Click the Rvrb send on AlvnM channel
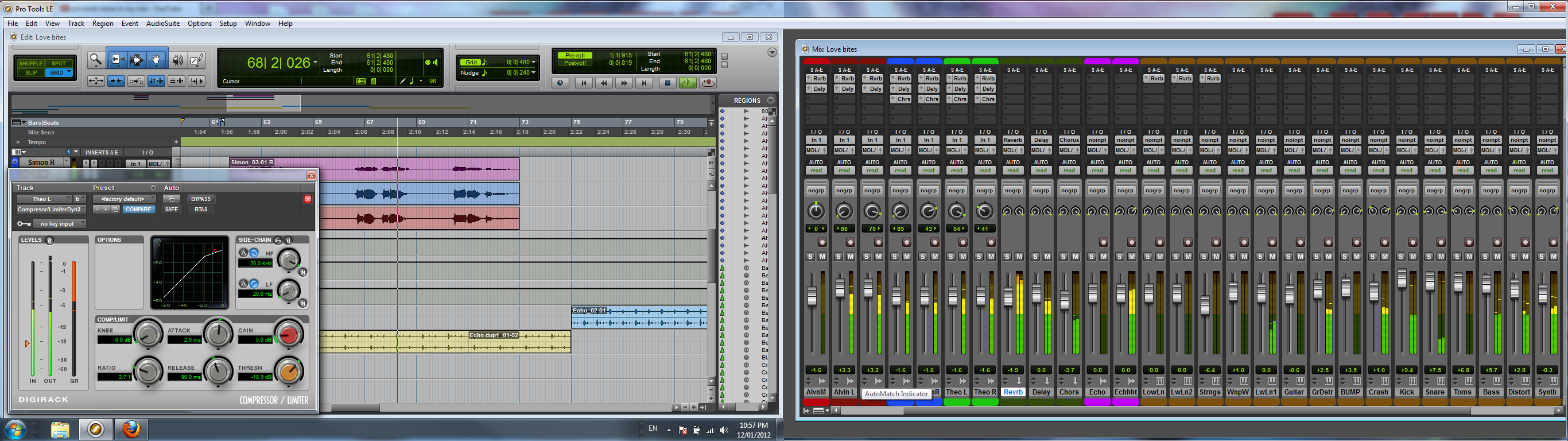The width and height of the screenshot is (1568, 441). click(x=816, y=79)
